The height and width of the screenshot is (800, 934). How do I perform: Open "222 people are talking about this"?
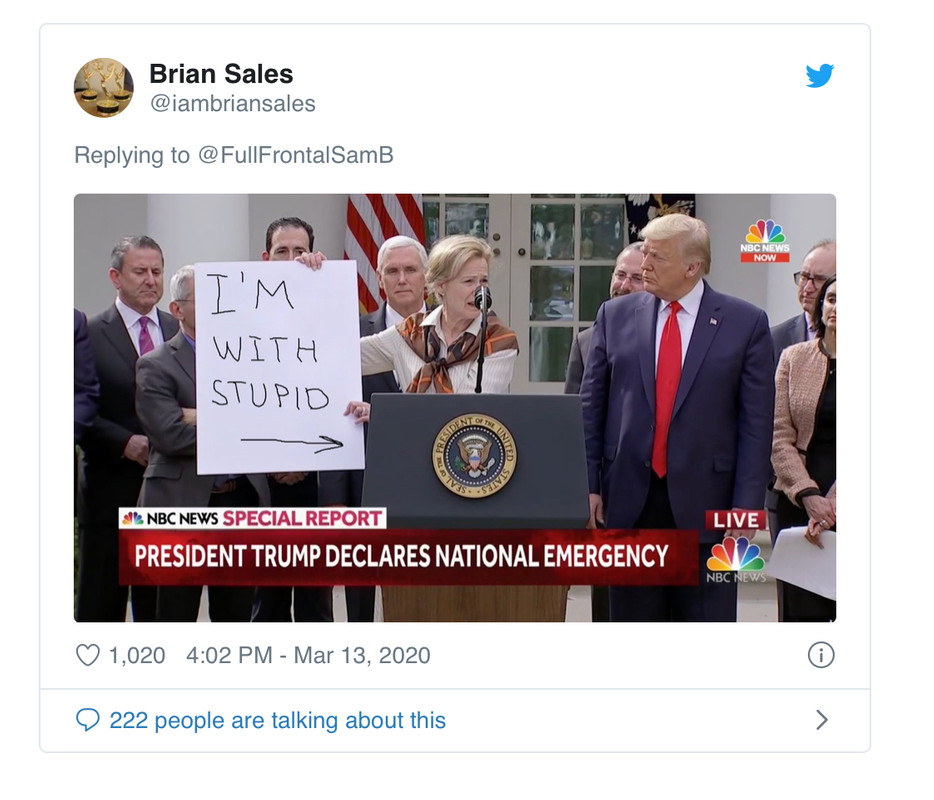[277, 720]
